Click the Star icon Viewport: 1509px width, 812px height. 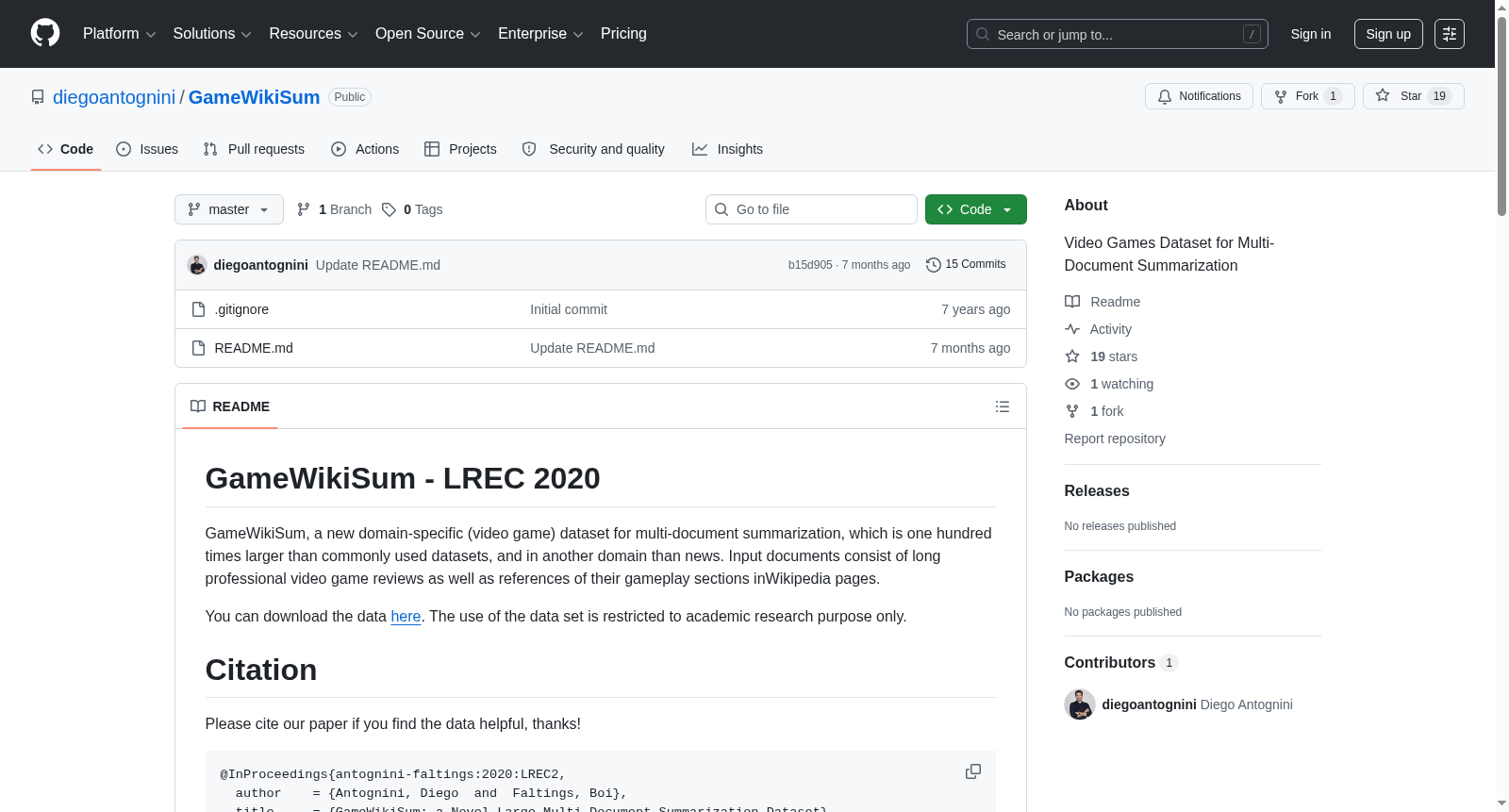(1383, 95)
